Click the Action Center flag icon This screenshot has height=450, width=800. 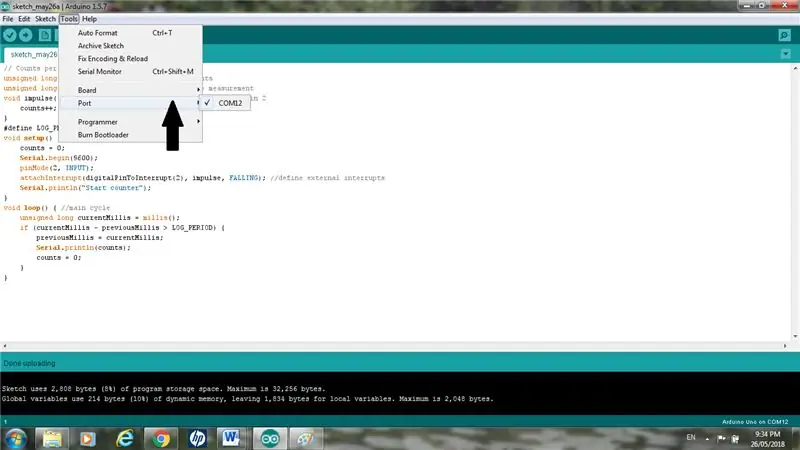tap(721, 438)
